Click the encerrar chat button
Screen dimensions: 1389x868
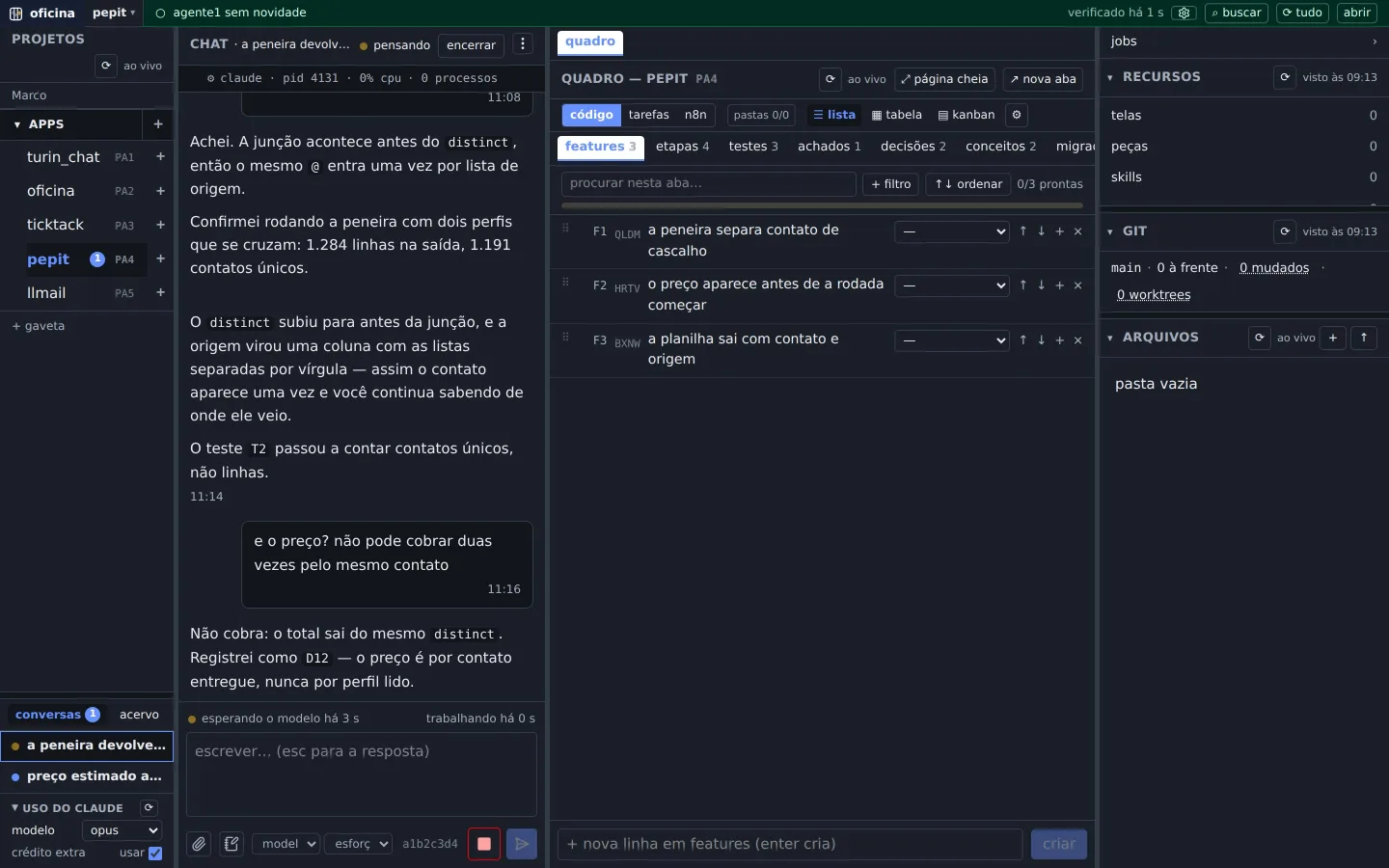471,45
